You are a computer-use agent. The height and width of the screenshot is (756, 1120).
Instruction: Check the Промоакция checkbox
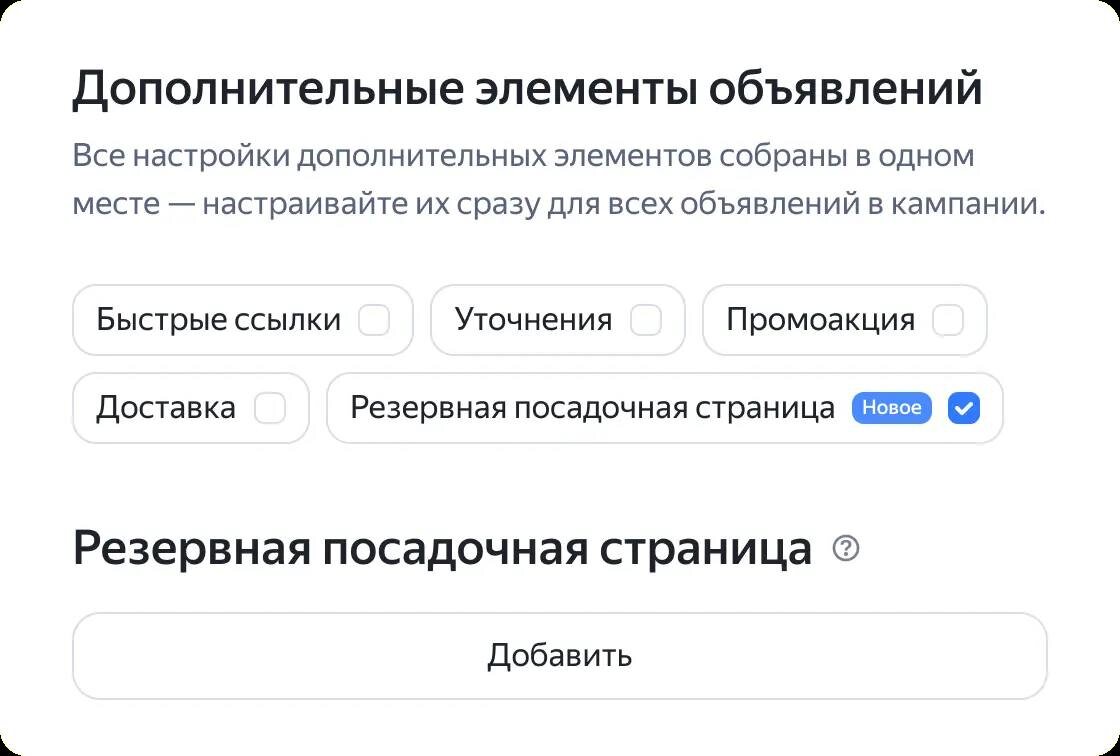(948, 320)
